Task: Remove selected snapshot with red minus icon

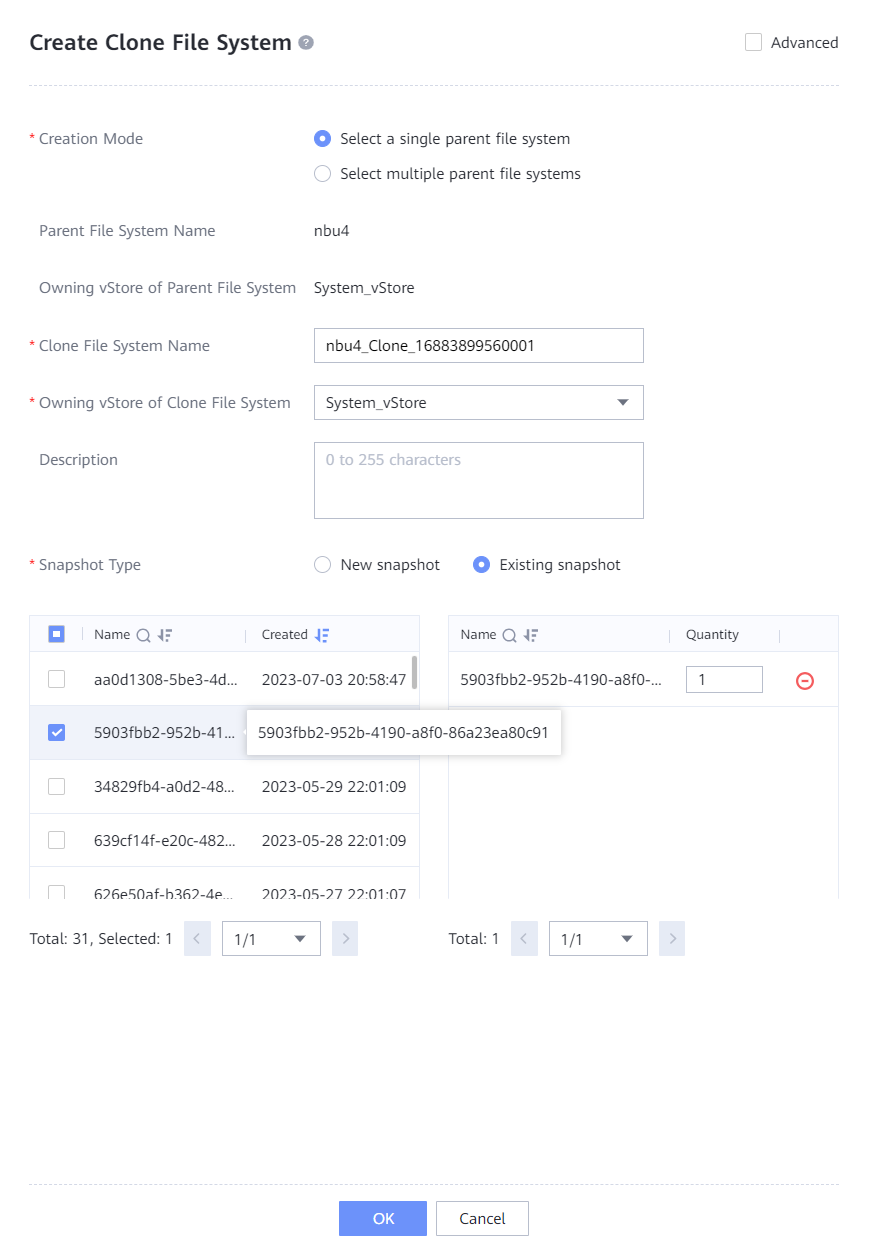Action: click(x=804, y=681)
